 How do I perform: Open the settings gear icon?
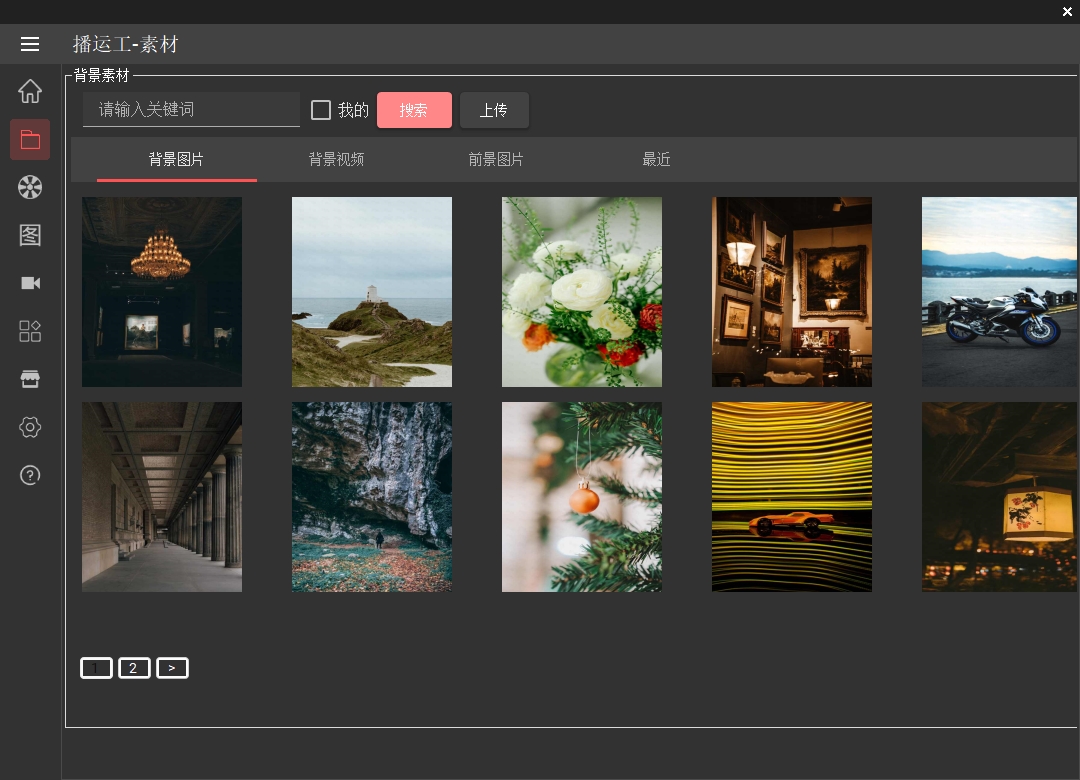(30, 427)
